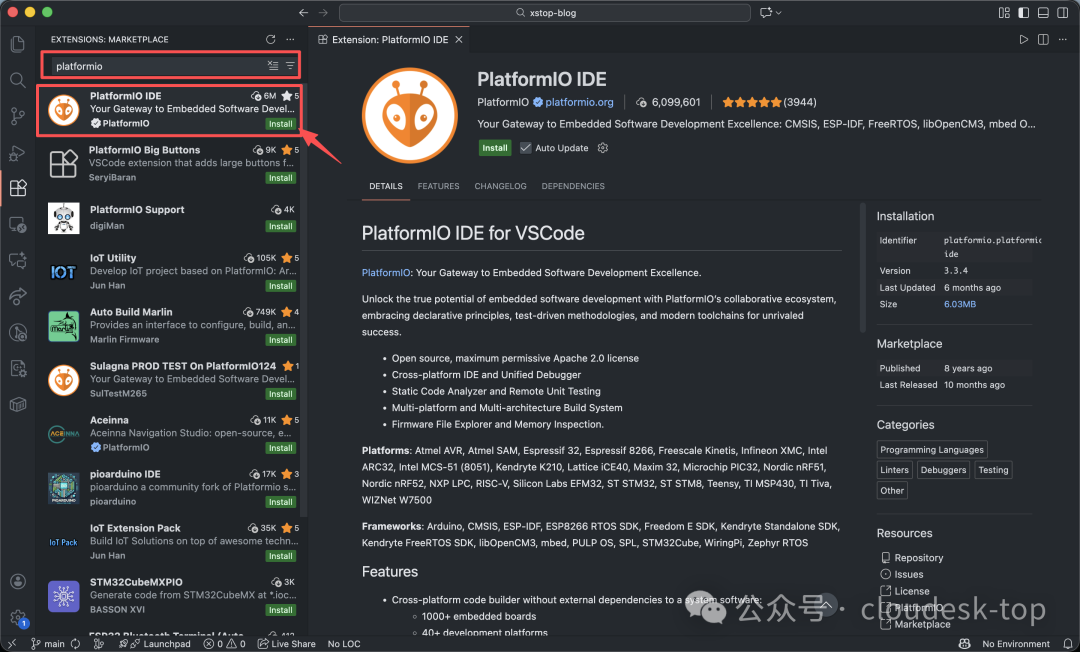Open the Manage gear in activity bar
Screen dimensions: 1080x652
[18, 617]
